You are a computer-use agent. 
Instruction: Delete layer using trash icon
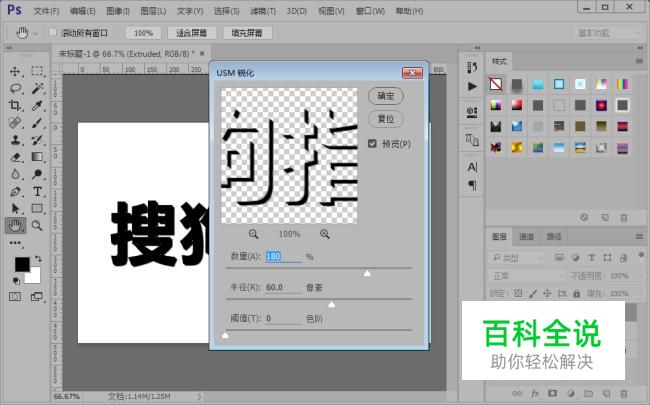[623, 393]
